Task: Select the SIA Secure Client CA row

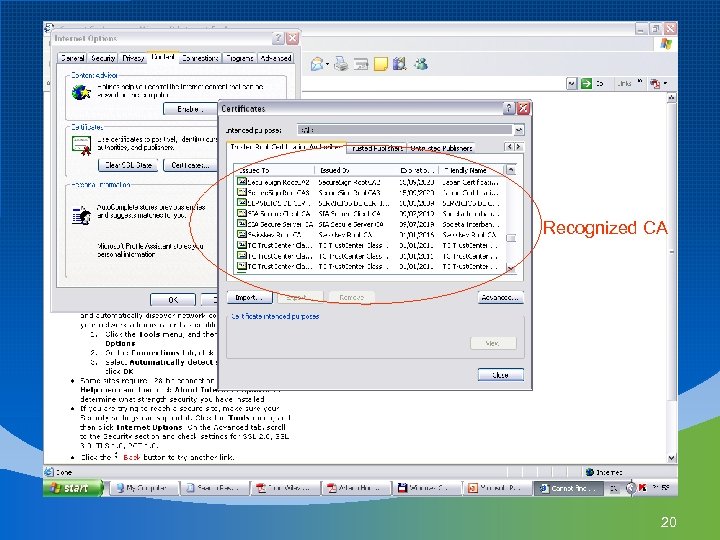Action: [x=370, y=214]
